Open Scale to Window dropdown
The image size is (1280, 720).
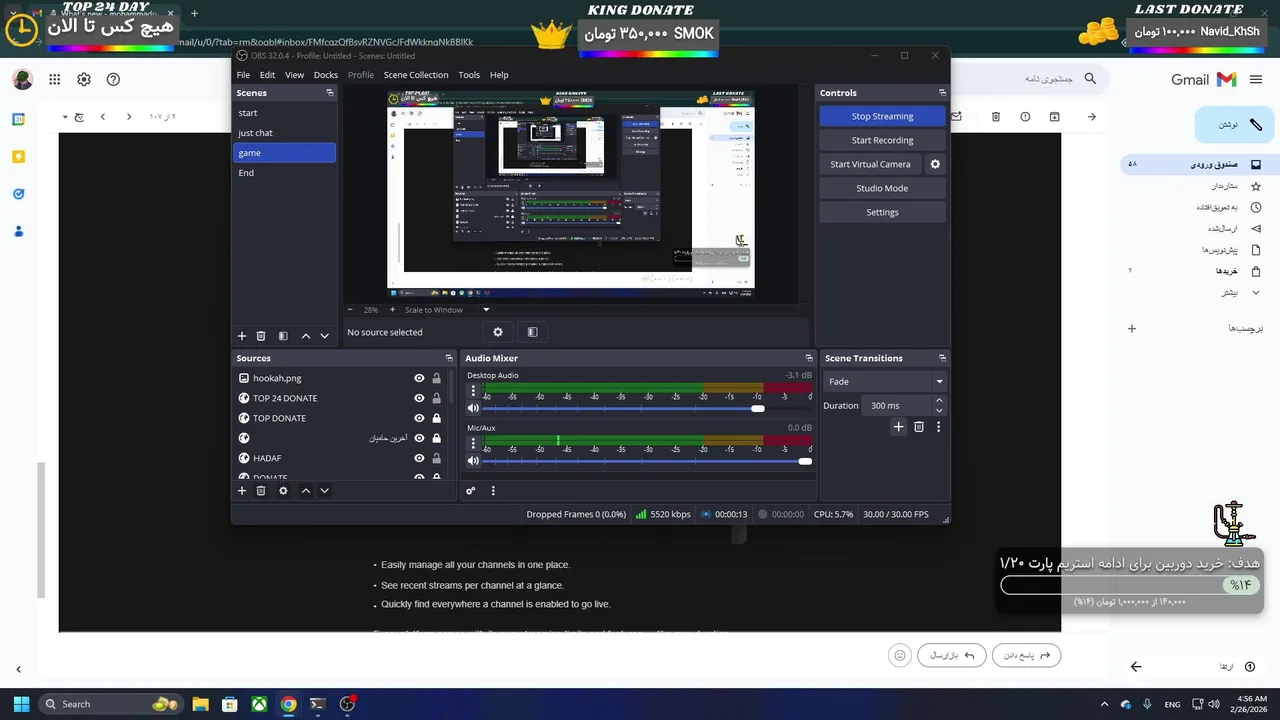447,310
